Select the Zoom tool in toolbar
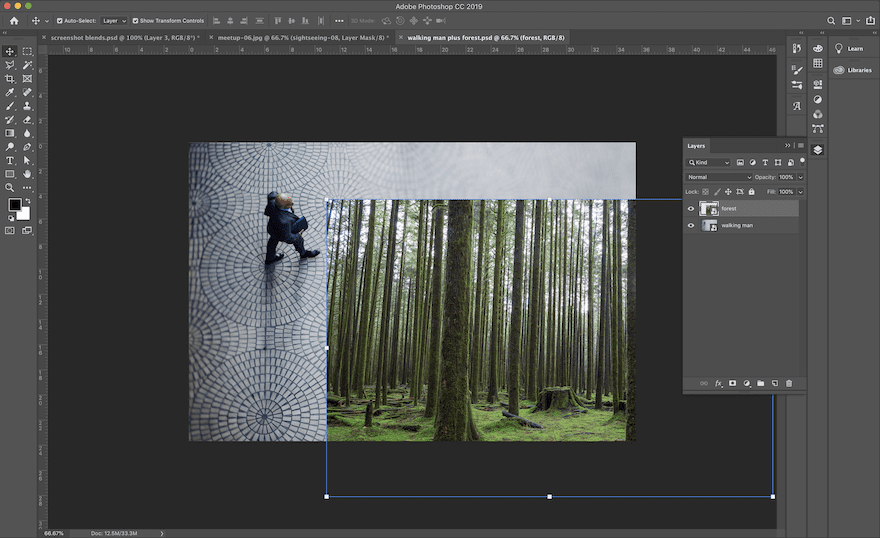This screenshot has height=538, width=880. pos(10,187)
